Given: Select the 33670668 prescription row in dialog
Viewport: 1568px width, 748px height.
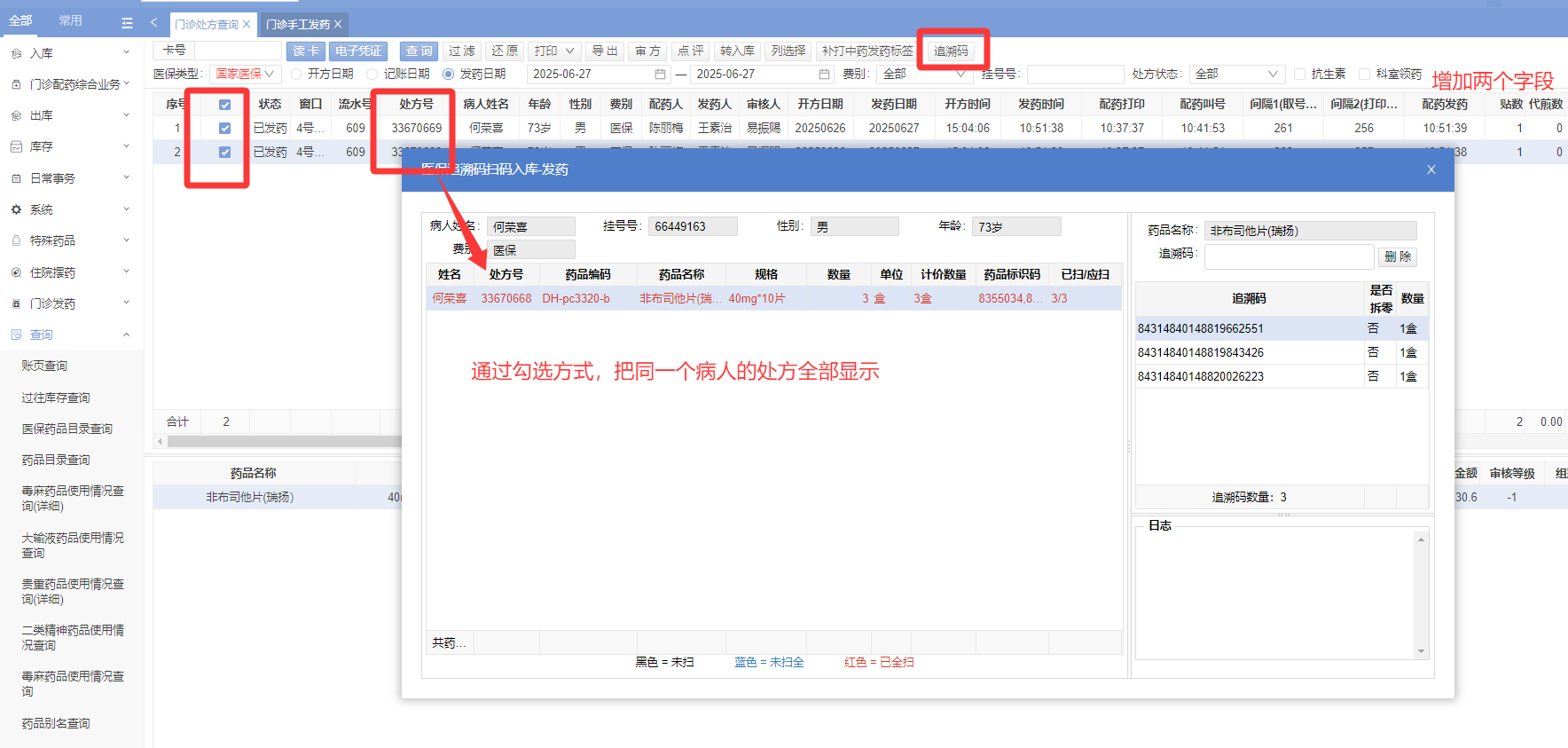Looking at the screenshot, I should [x=773, y=298].
